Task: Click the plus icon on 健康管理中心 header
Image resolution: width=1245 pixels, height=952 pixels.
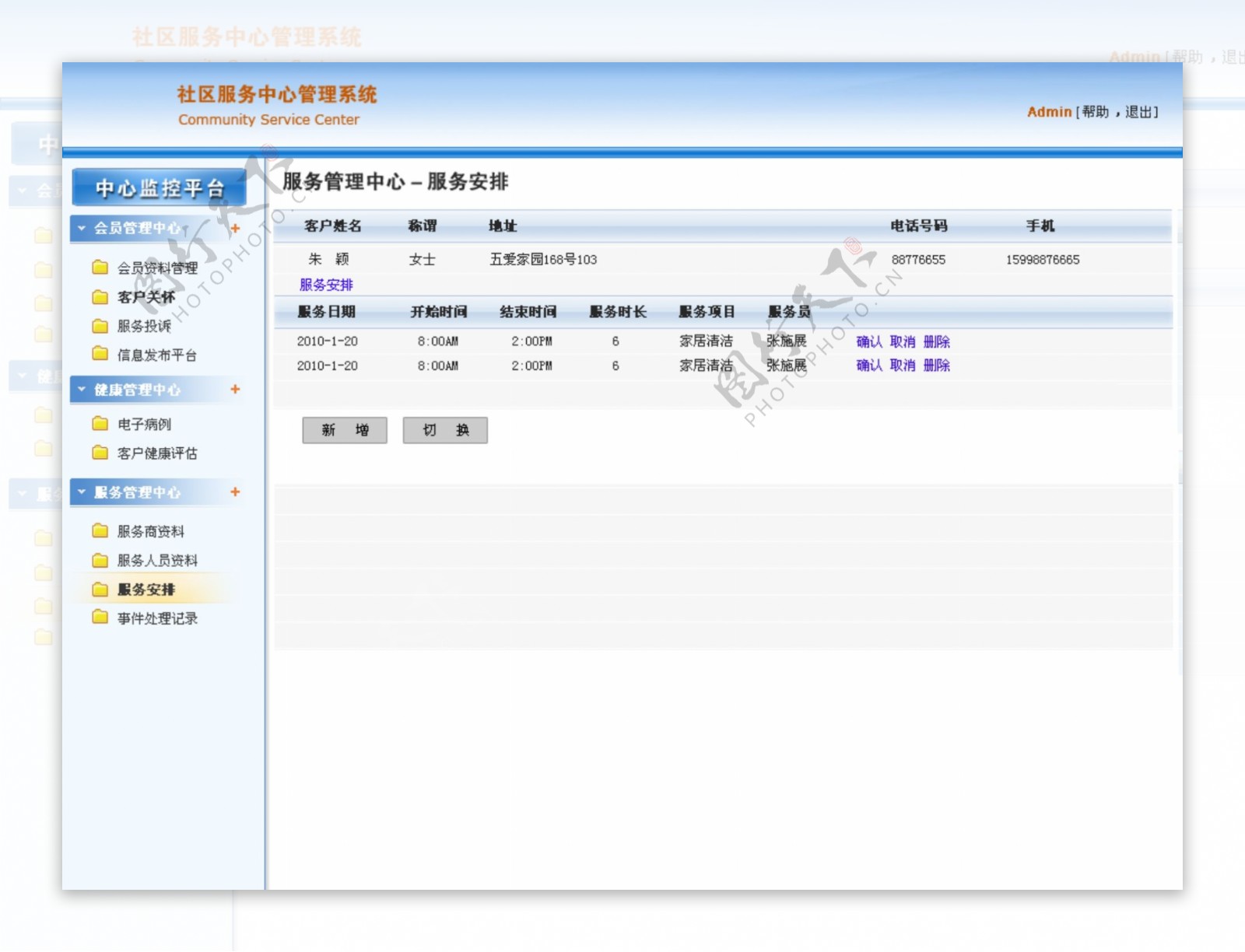Action: (x=235, y=389)
